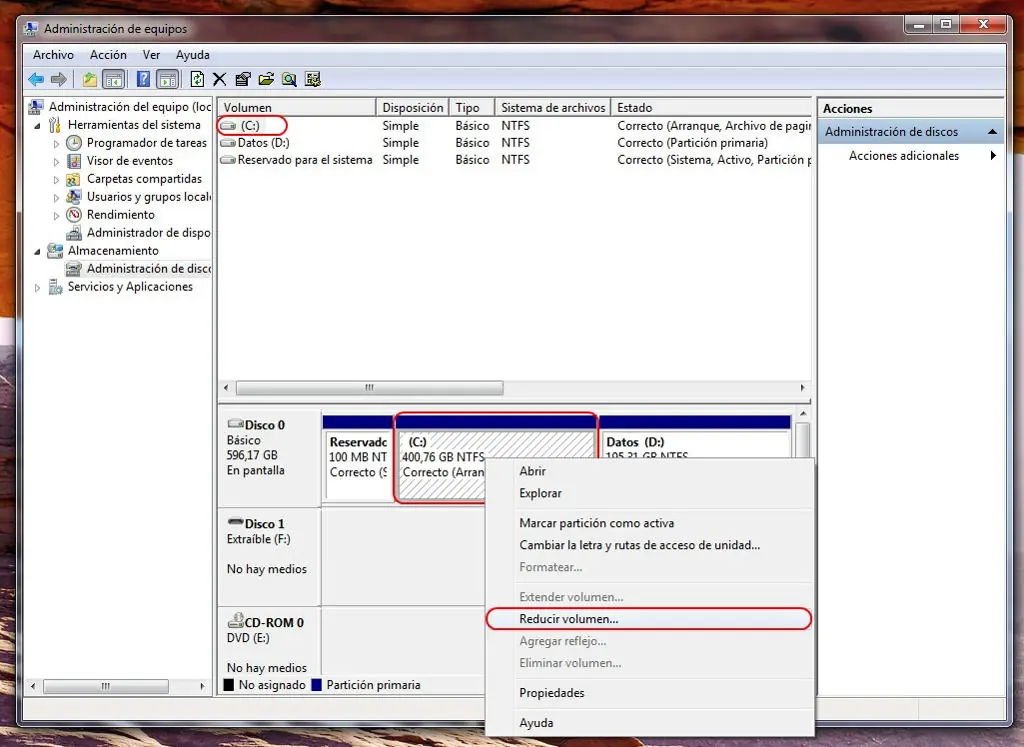Toggle the console tree show/hide button
This screenshot has height=747, width=1024.
(114, 80)
